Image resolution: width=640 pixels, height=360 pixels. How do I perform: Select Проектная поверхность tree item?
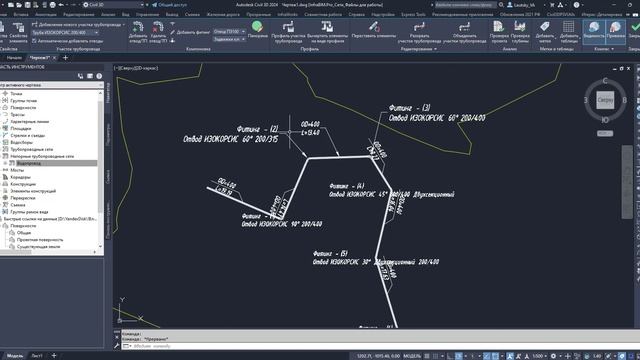pyautogui.click(x=40, y=240)
